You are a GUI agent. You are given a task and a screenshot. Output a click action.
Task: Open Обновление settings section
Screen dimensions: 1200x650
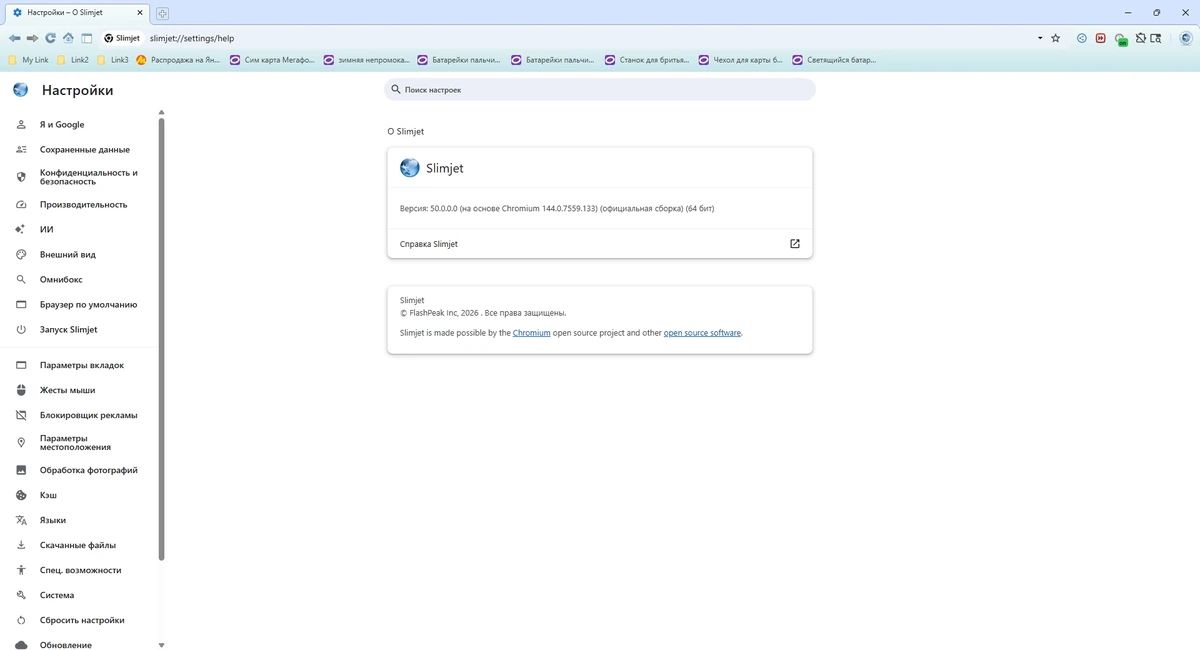click(80, 645)
